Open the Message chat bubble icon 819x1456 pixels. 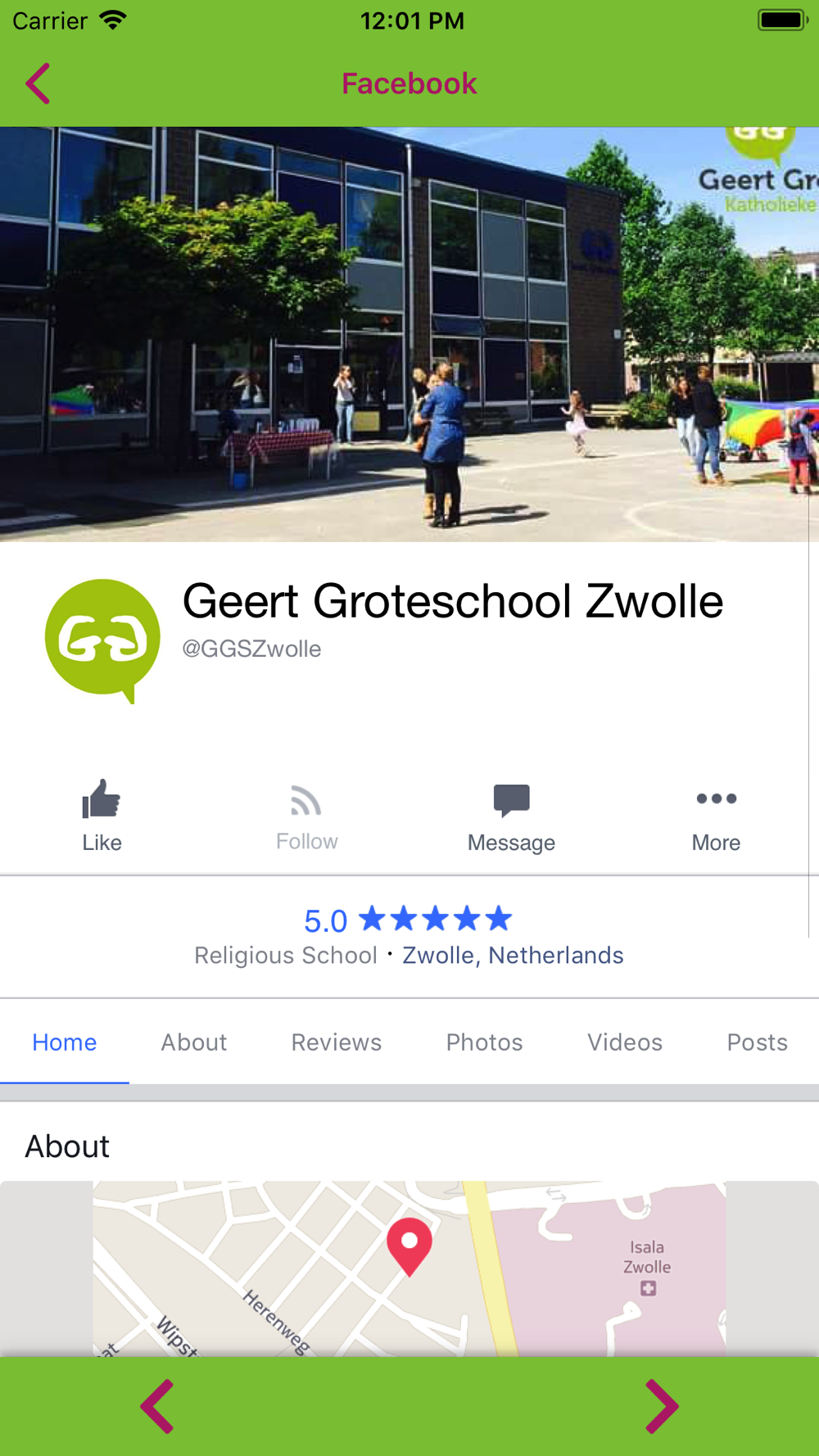click(512, 800)
